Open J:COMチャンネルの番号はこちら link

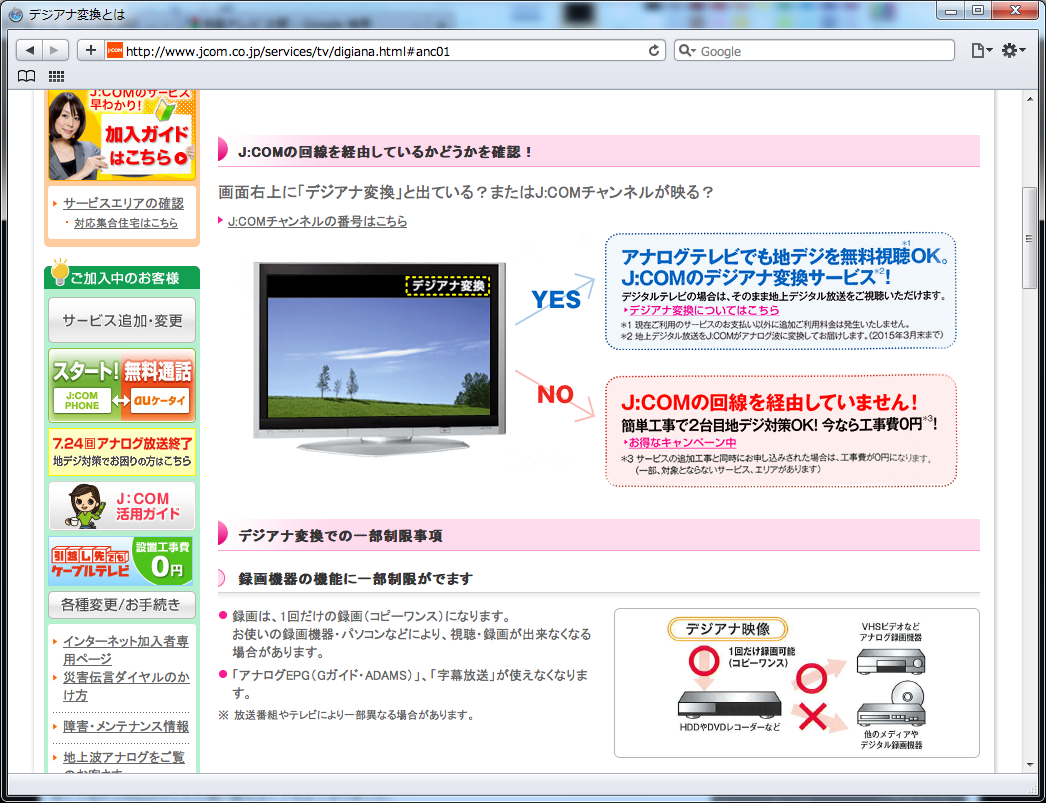(x=318, y=221)
